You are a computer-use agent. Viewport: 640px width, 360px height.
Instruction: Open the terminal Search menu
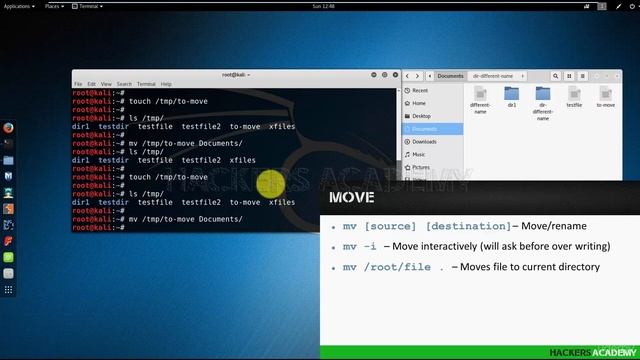click(x=124, y=84)
